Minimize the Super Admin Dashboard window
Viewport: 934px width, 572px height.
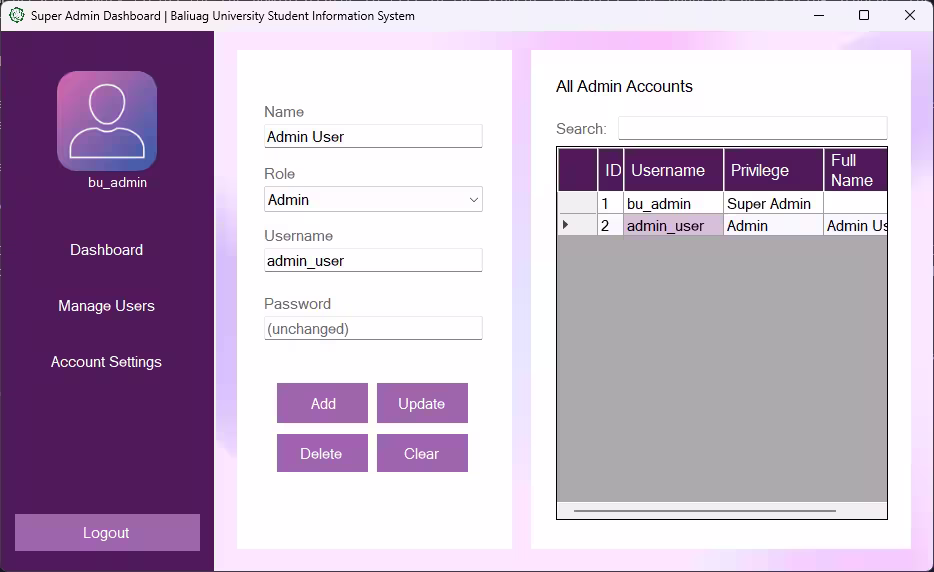[x=819, y=15]
